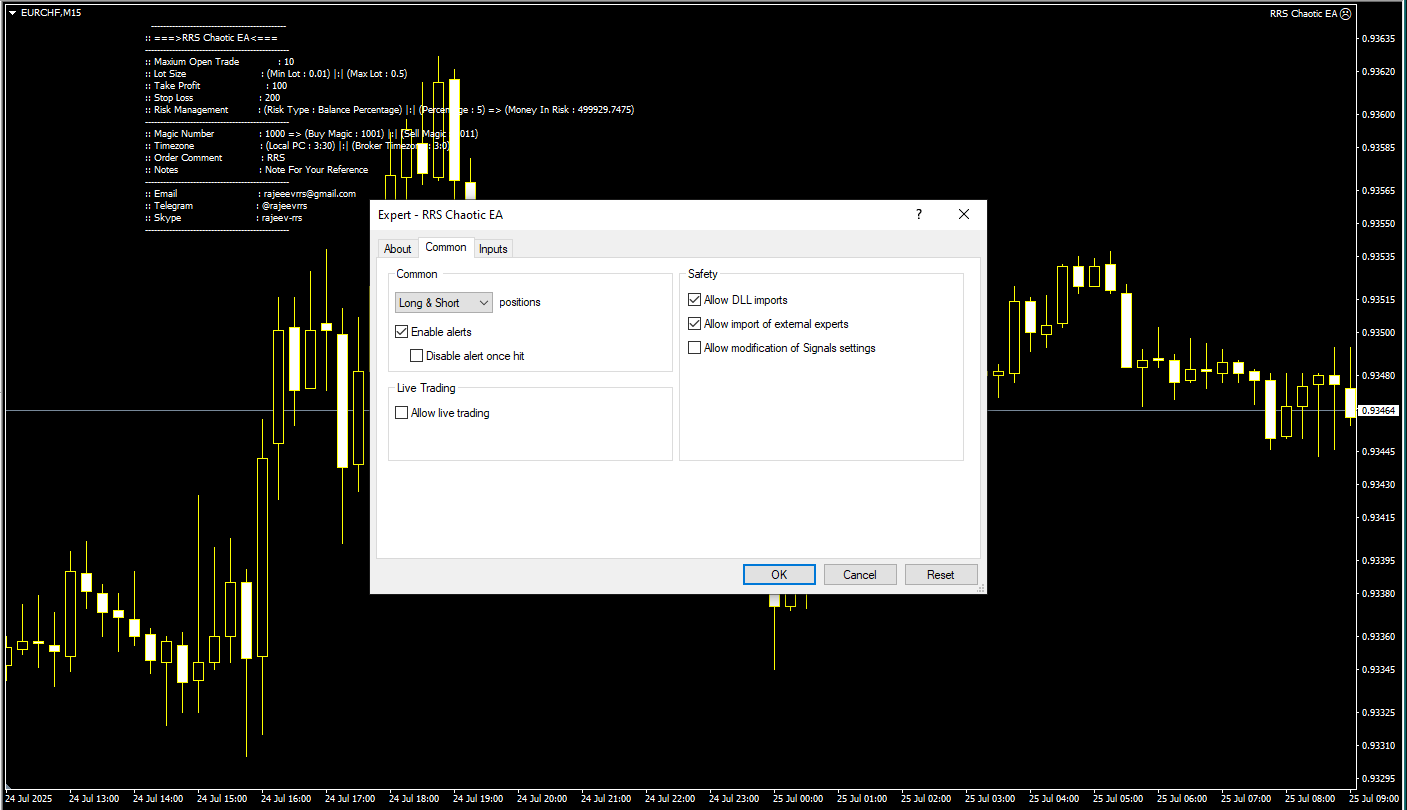Close the Expert - RRS Chaotic EA dialog
The image size is (1407, 810).
(963, 214)
